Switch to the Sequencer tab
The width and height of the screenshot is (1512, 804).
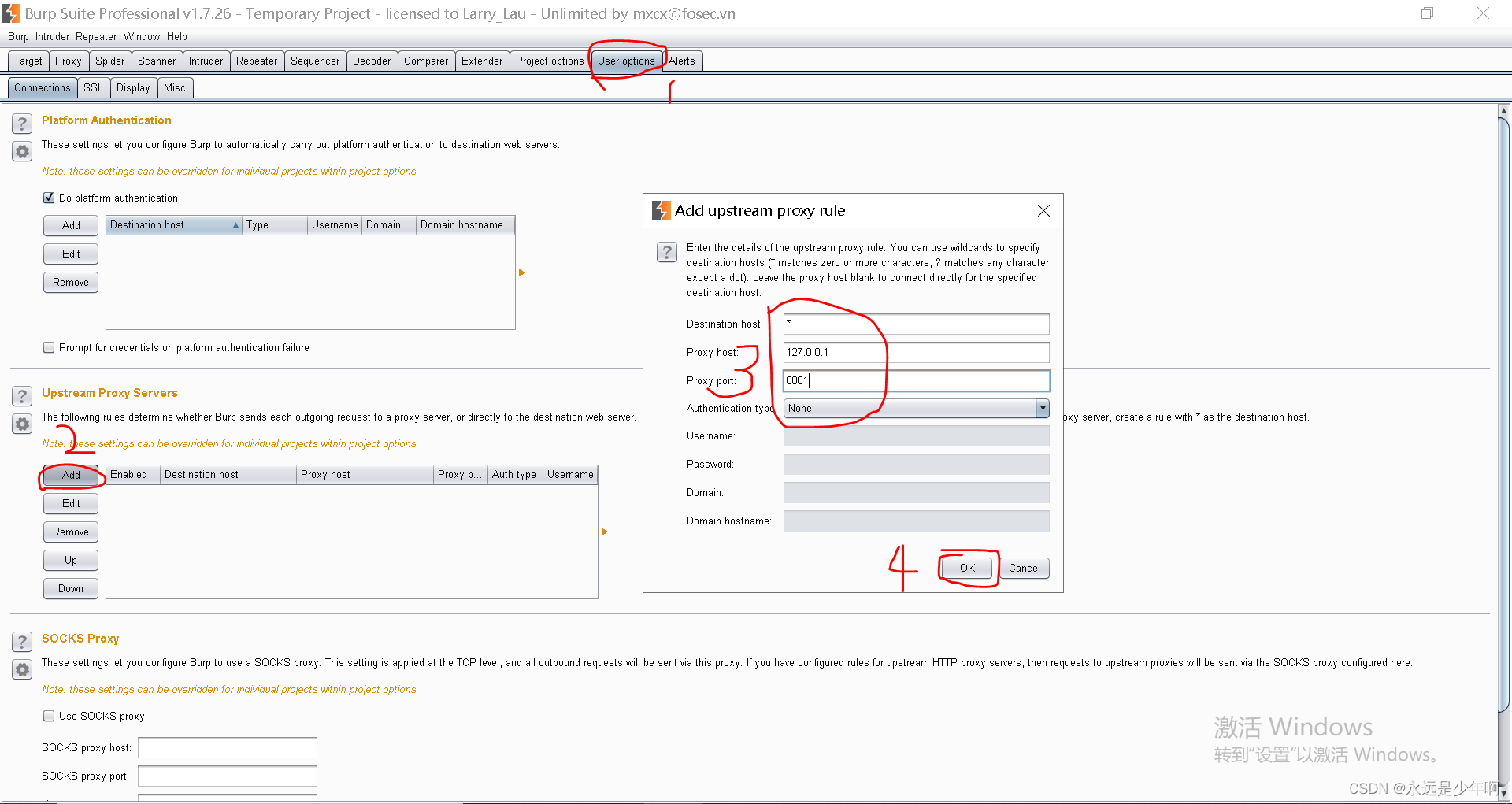[315, 61]
